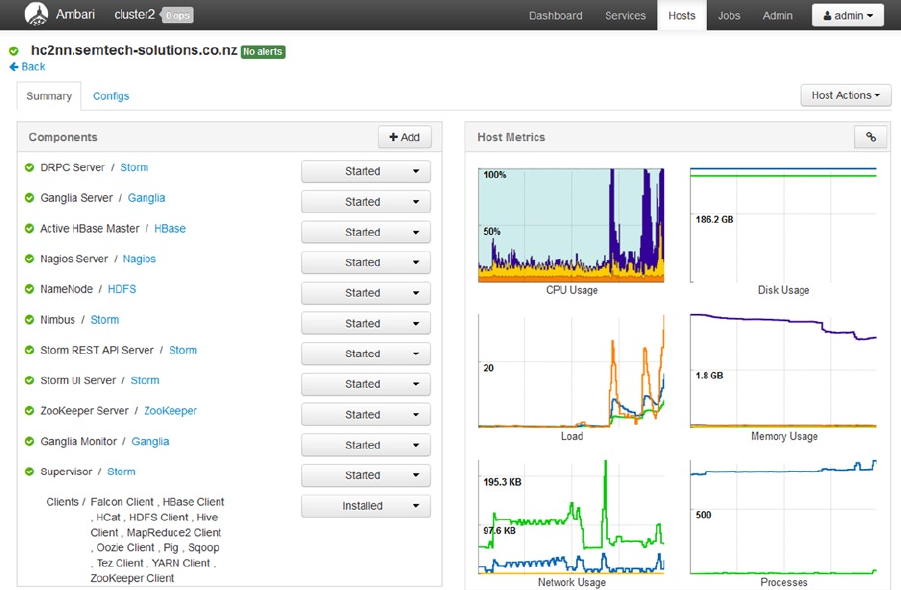The height and width of the screenshot is (590, 901).
Task: Click NameNode green status icon
Action: click(29, 289)
